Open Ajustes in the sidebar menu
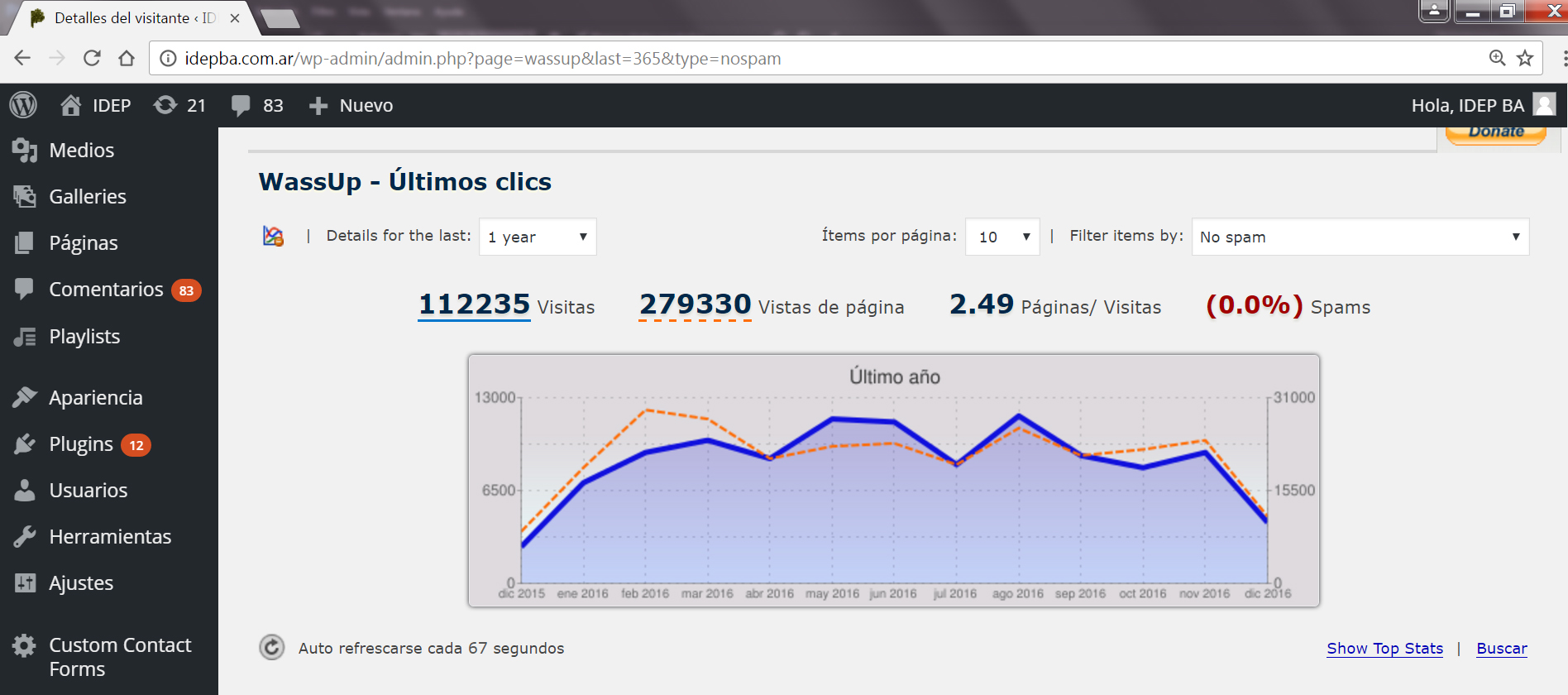The width and height of the screenshot is (1568, 695). pyautogui.click(x=81, y=583)
